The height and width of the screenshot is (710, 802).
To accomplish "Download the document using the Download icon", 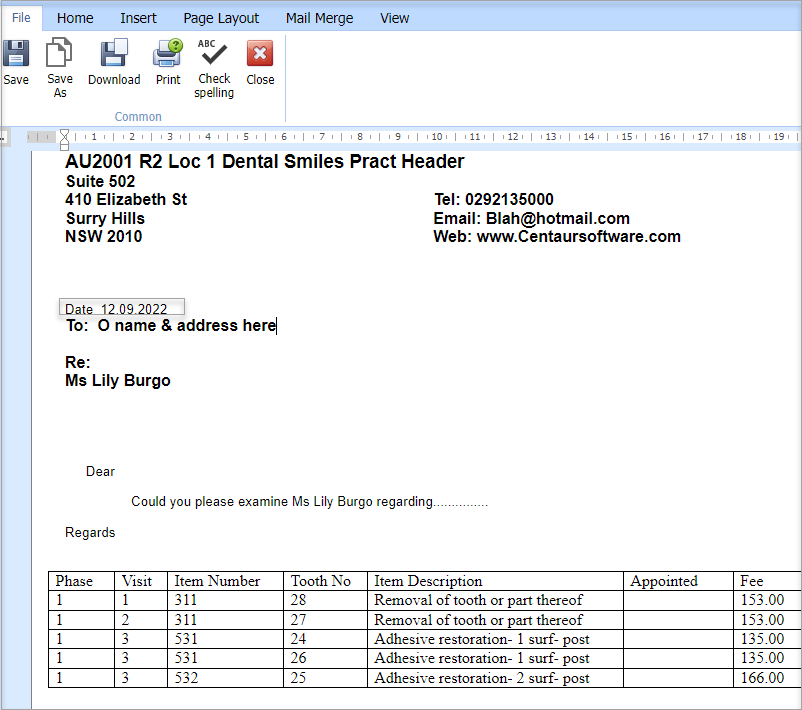I will coord(114,53).
